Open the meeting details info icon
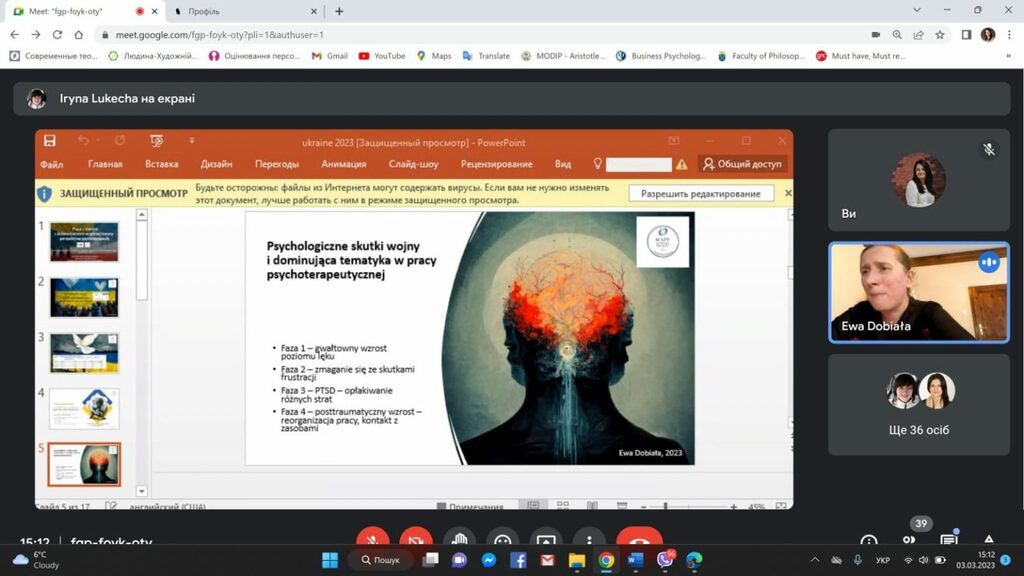This screenshot has width=1024, height=576. (x=869, y=541)
